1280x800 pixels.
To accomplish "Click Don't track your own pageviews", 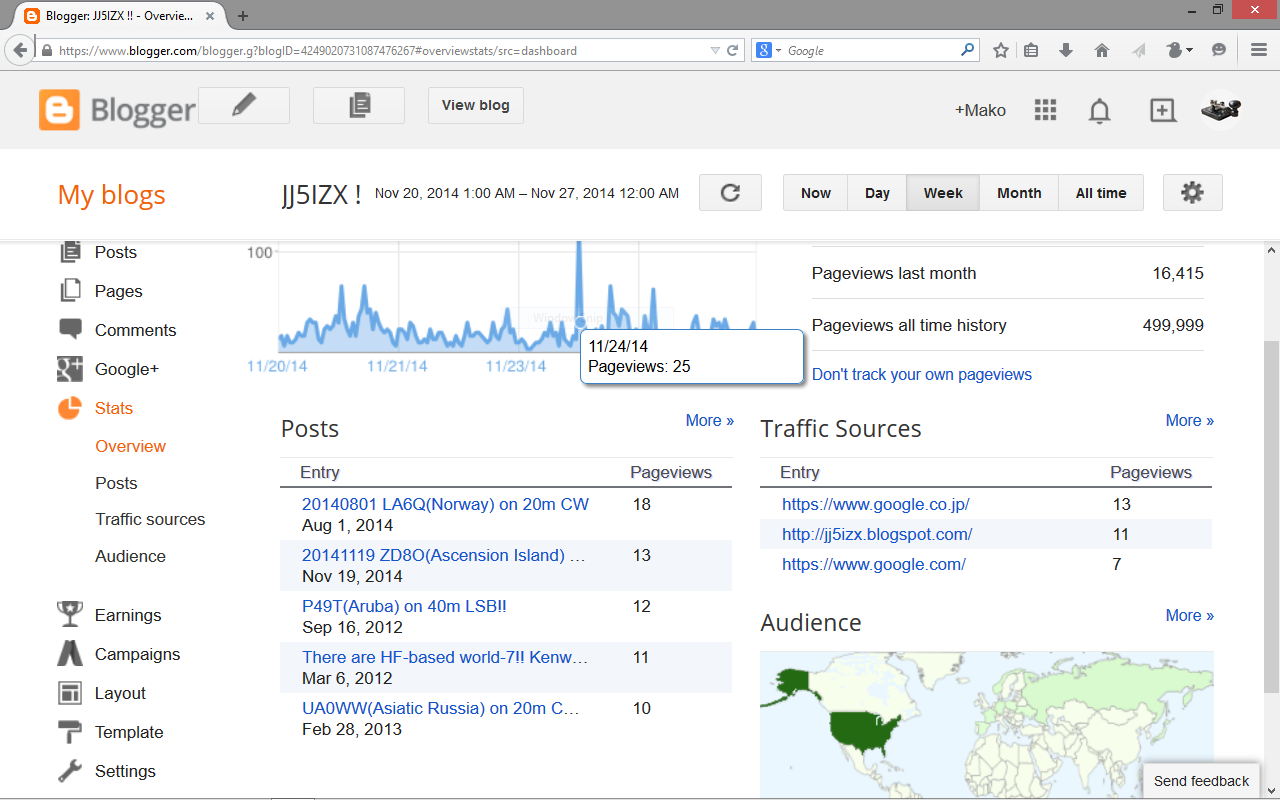I will (922, 374).
